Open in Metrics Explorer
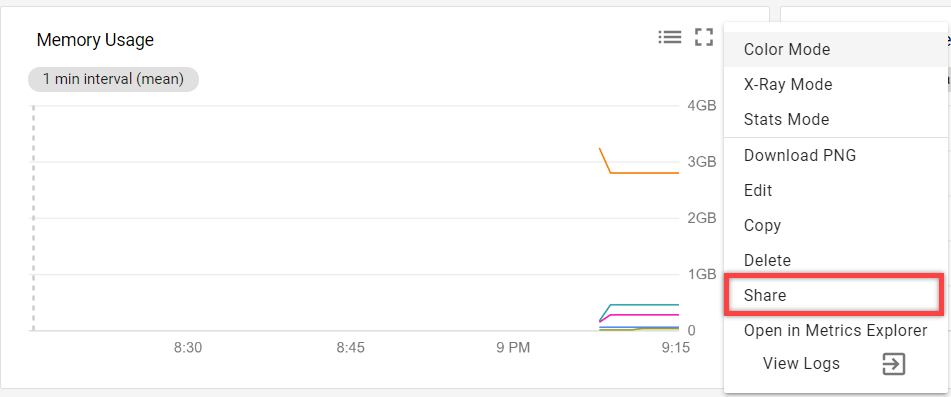 837,331
